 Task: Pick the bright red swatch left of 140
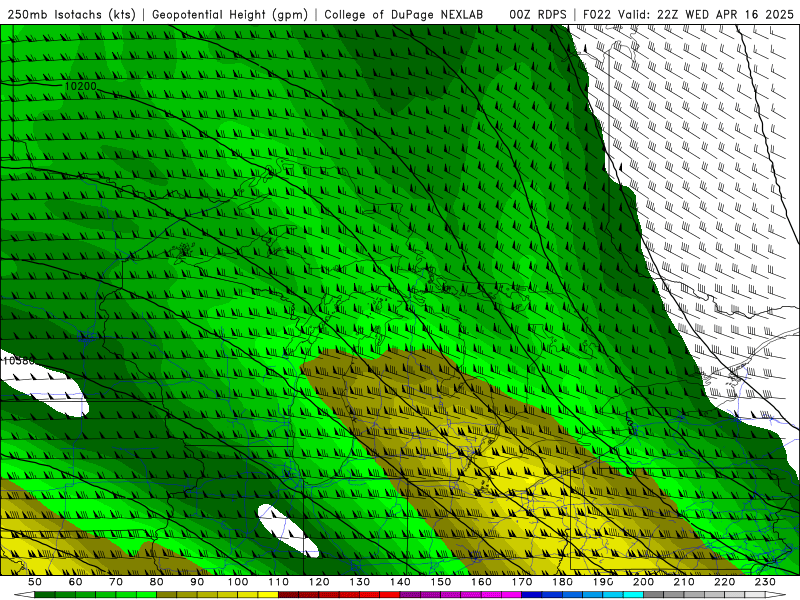coord(390,595)
